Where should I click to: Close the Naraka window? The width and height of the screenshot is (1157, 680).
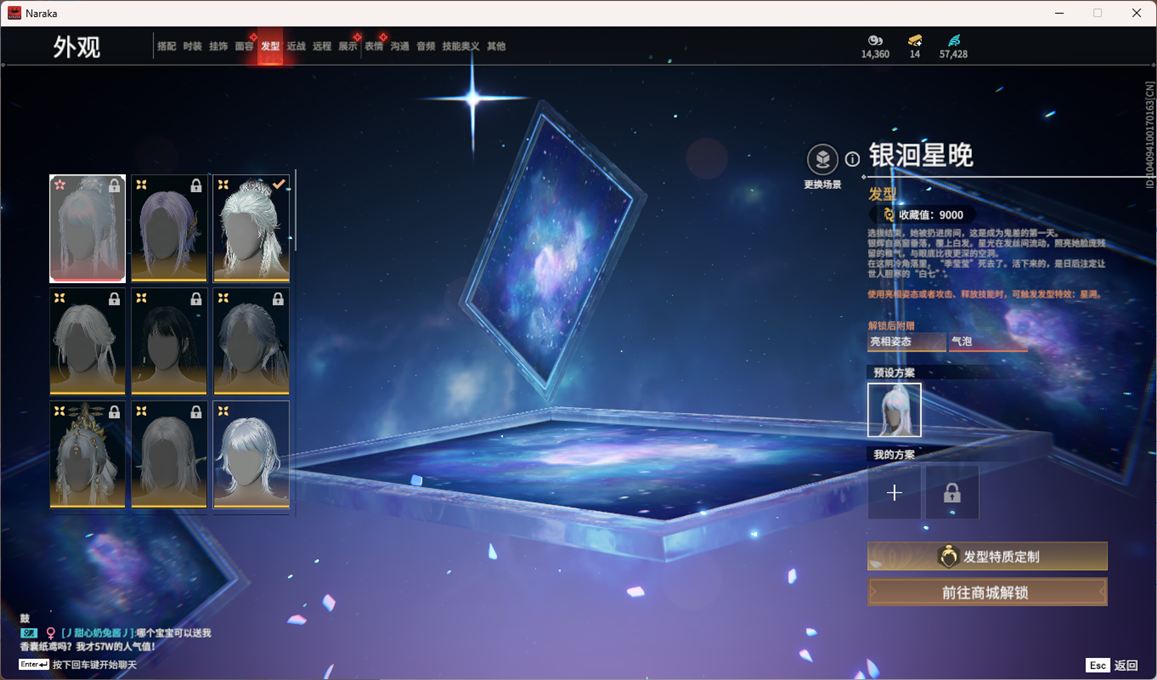pyautogui.click(x=1136, y=13)
